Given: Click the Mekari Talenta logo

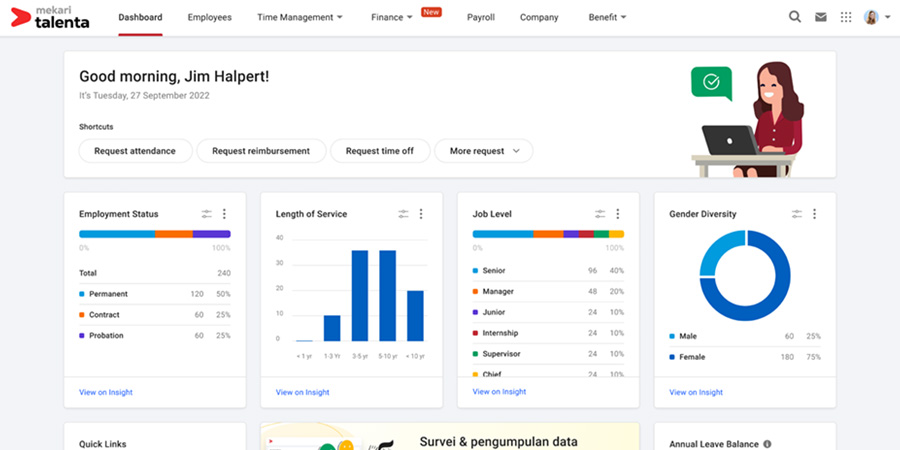Looking at the screenshot, I should click(51, 17).
